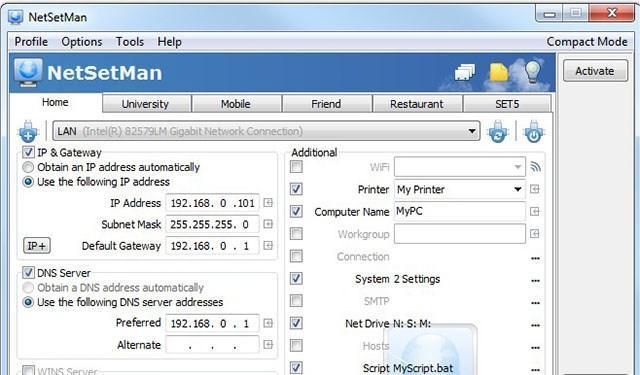Open the My Printer dropdown
Screen dimensions: 640x375
click(460, 189)
